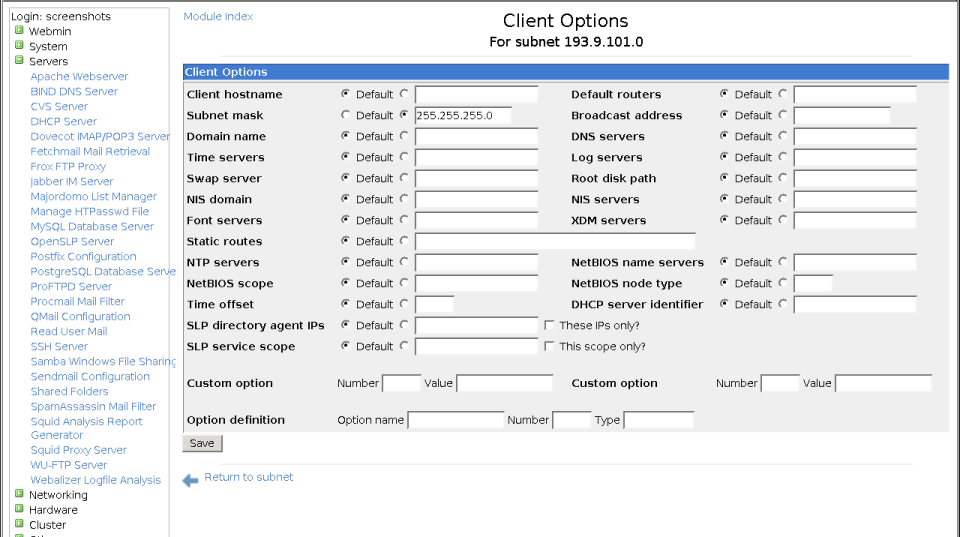Viewport: 960px width, 537px height.
Task: Open Fetchmail Mail Retrieval module
Action: (90, 151)
